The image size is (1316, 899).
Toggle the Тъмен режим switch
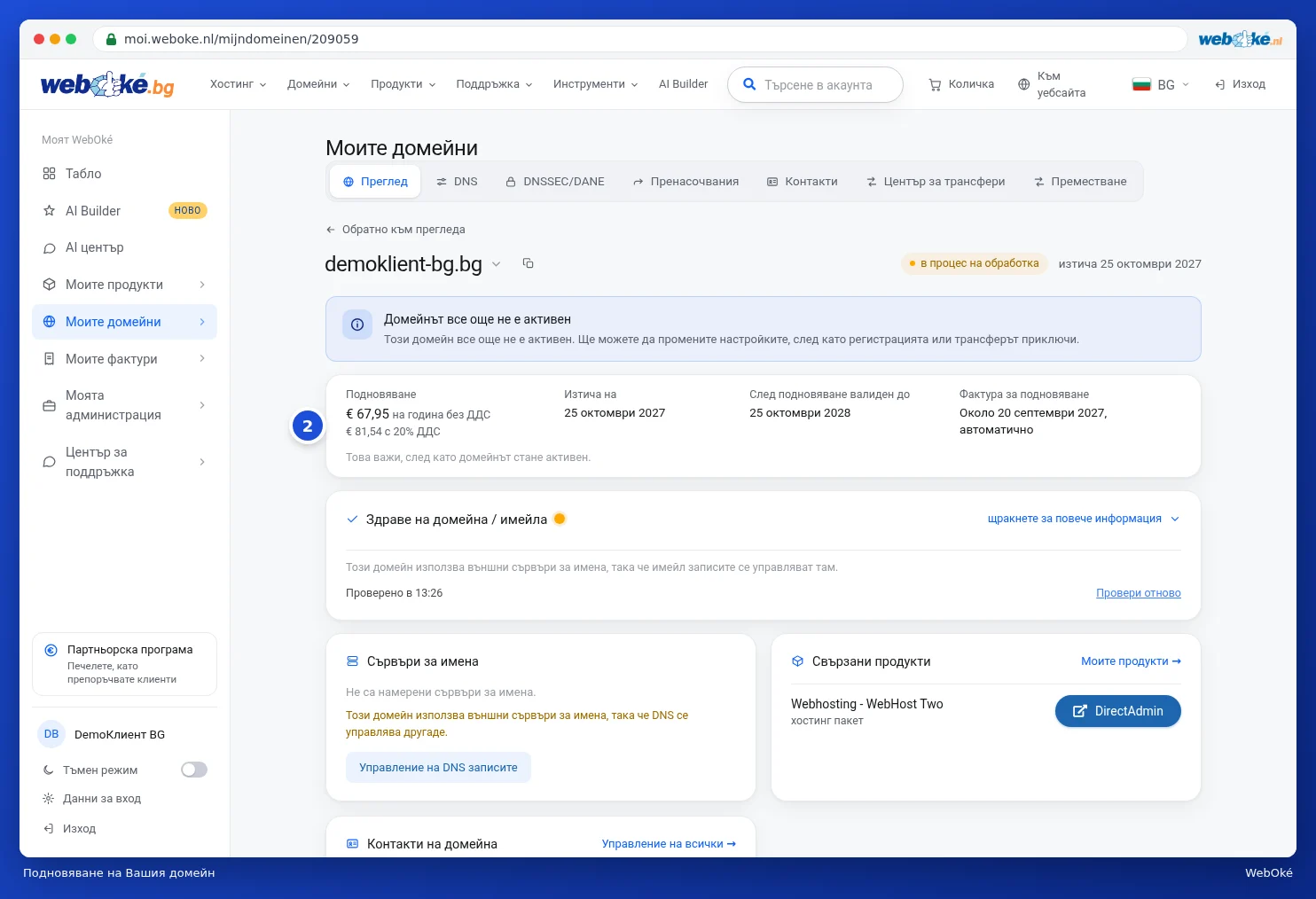(194, 770)
